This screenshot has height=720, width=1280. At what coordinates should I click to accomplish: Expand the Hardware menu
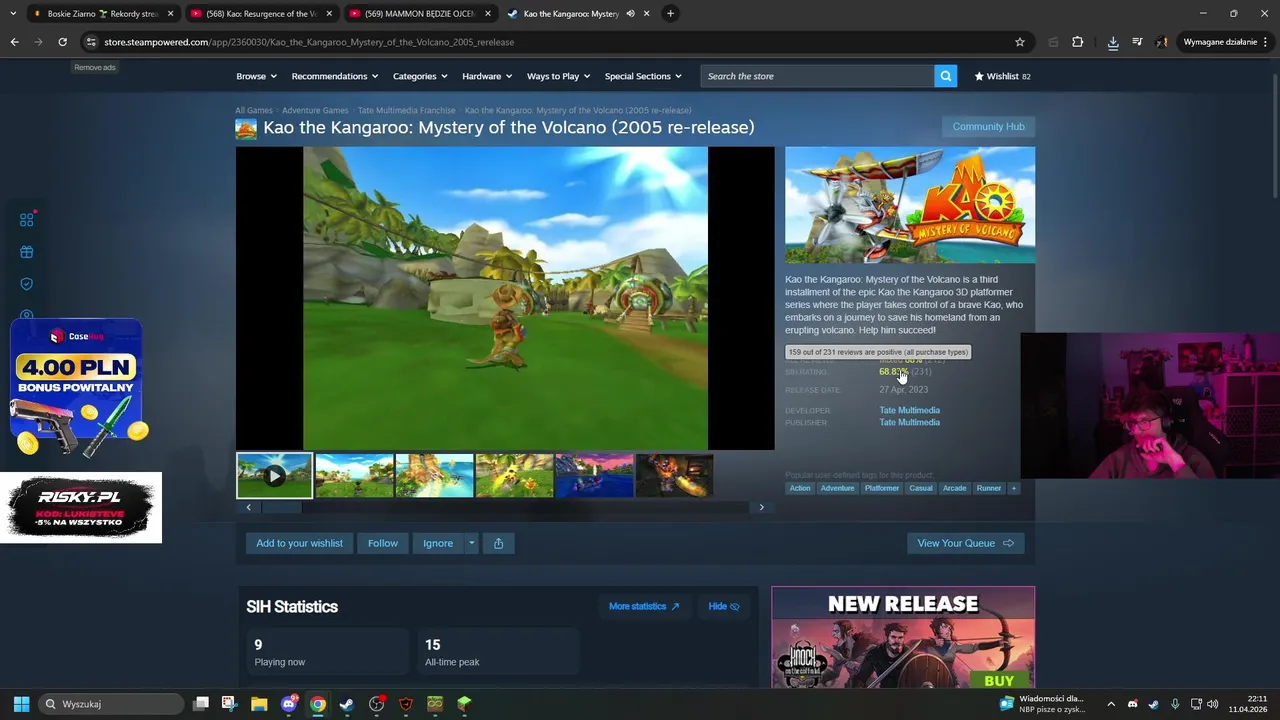pyautogui.click(x=487, y=76)
